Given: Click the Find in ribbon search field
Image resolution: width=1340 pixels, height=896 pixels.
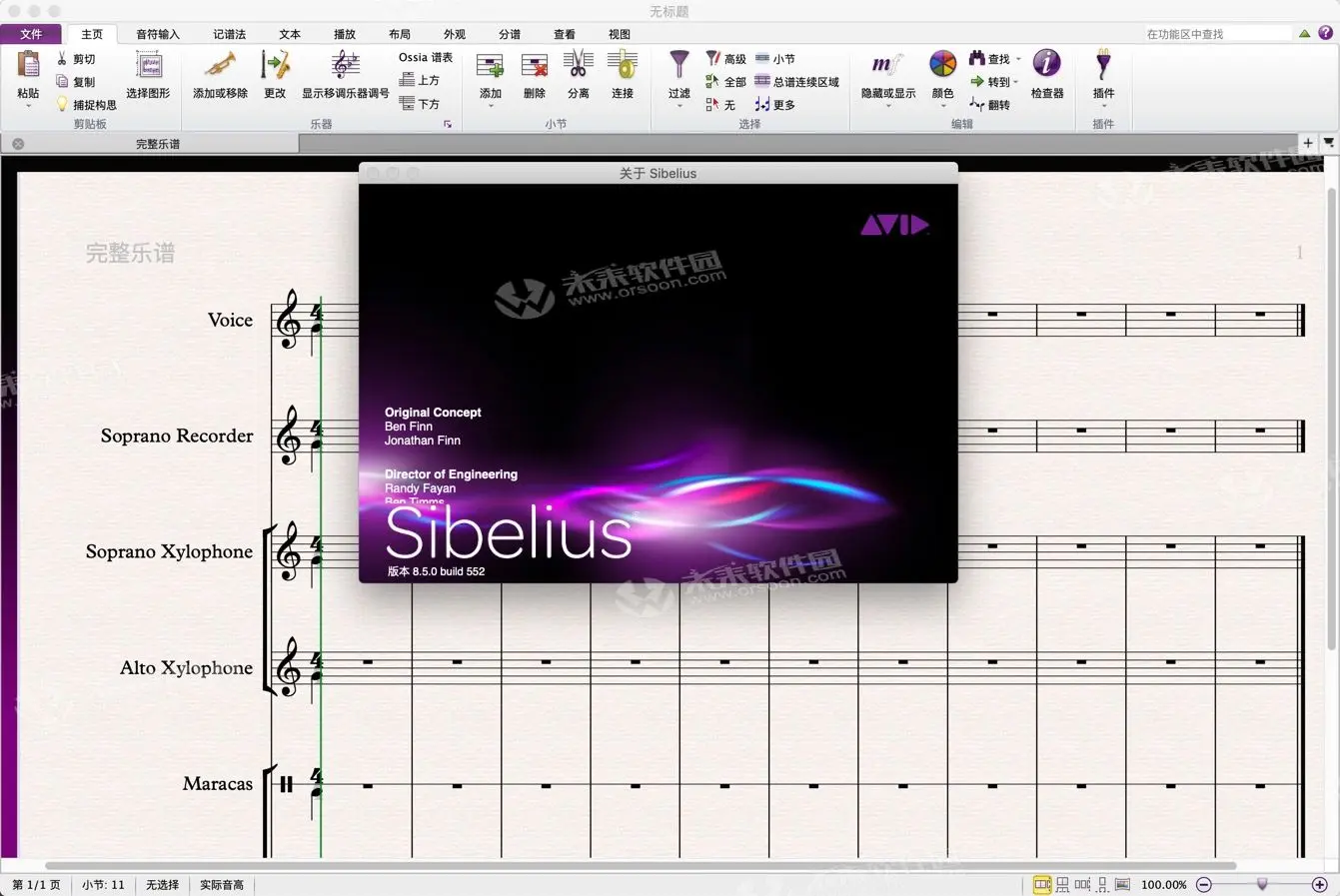Looking at the screenshot, I should [x=1217, y=34].
